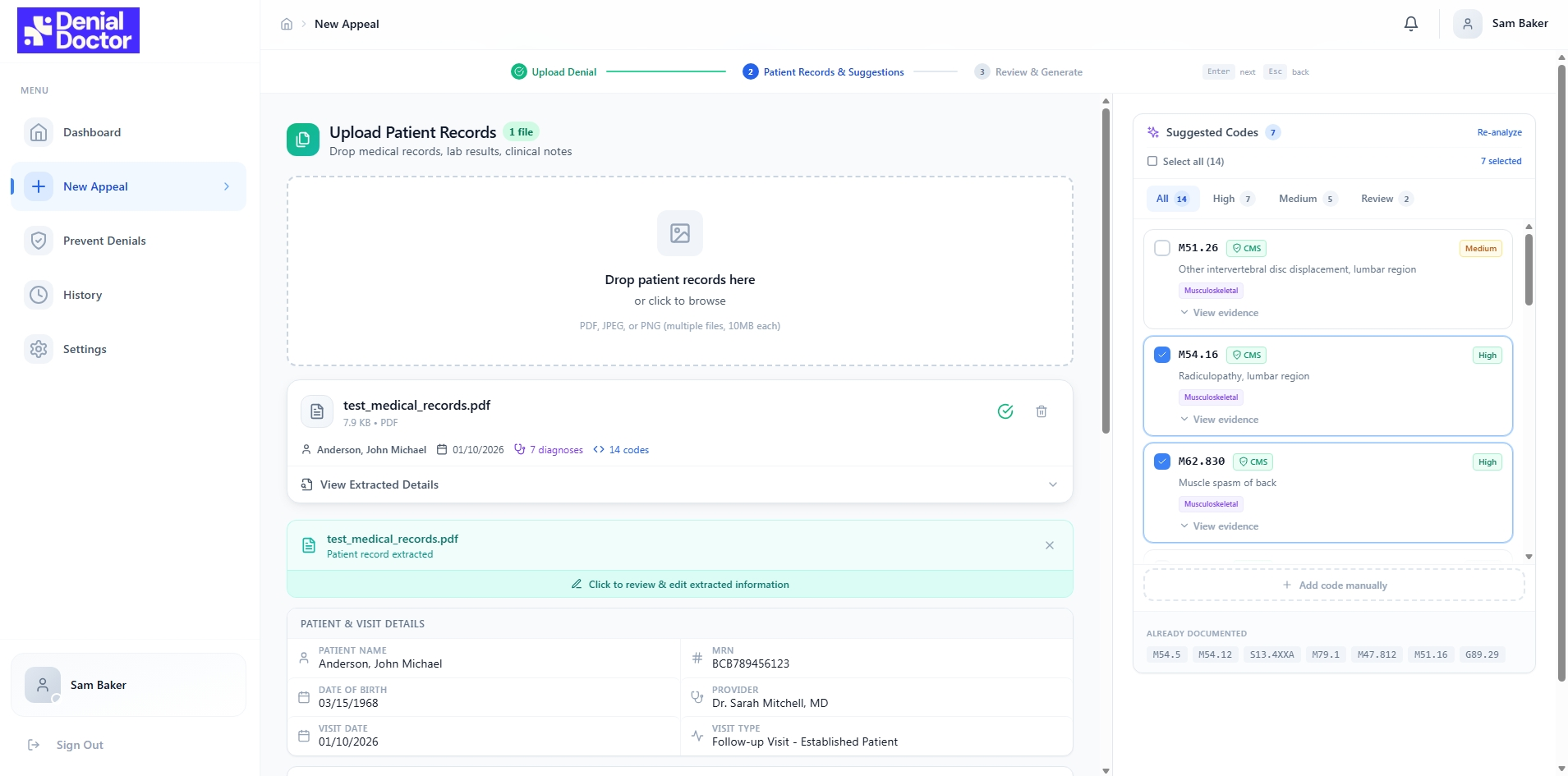The width and height of the screenshot is (1568, 776).
Task: Click the S13.4XXA documented code chip
Action: [x=1271, y=654]
